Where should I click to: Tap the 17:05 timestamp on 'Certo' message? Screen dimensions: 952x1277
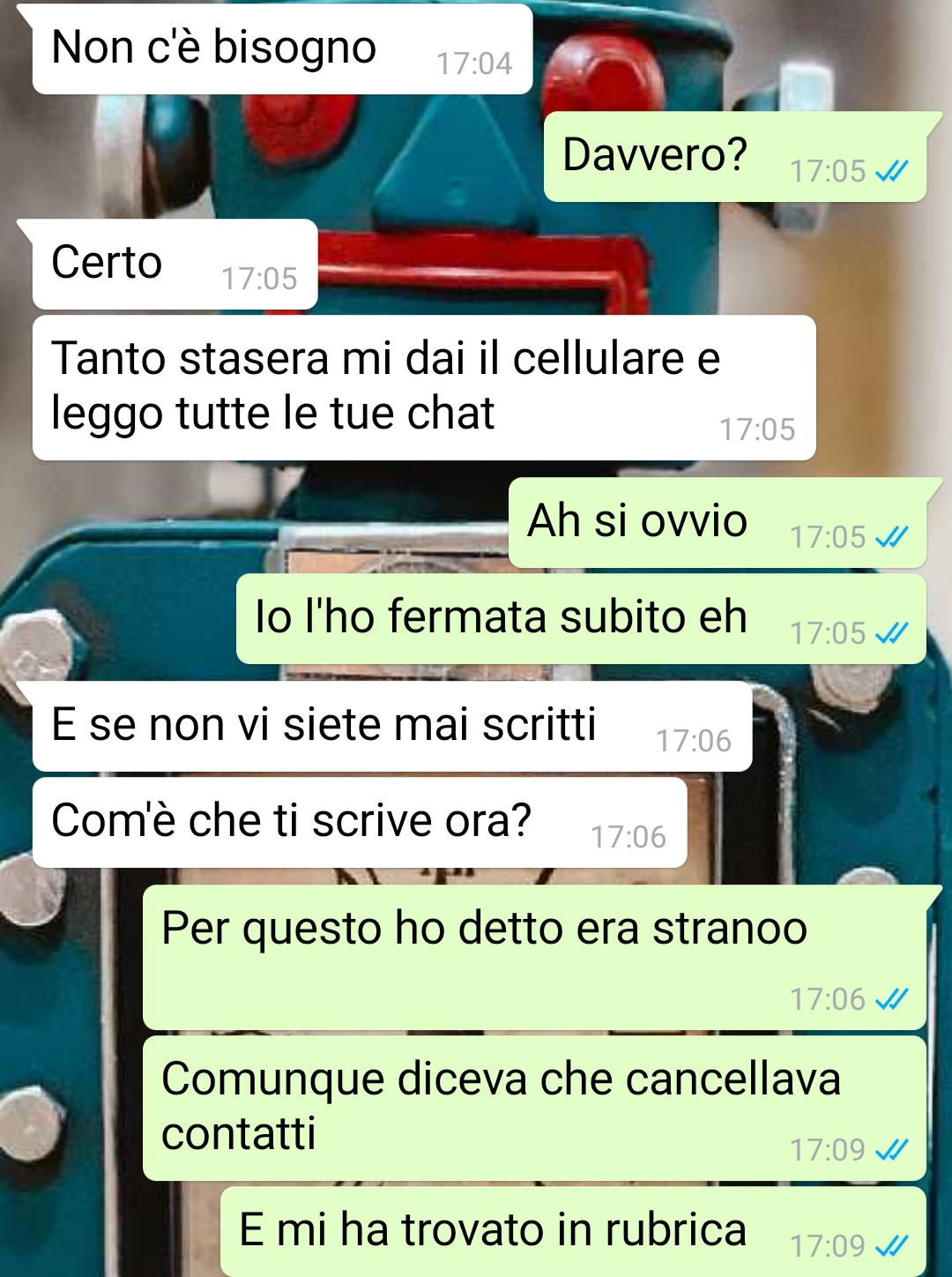259,279
